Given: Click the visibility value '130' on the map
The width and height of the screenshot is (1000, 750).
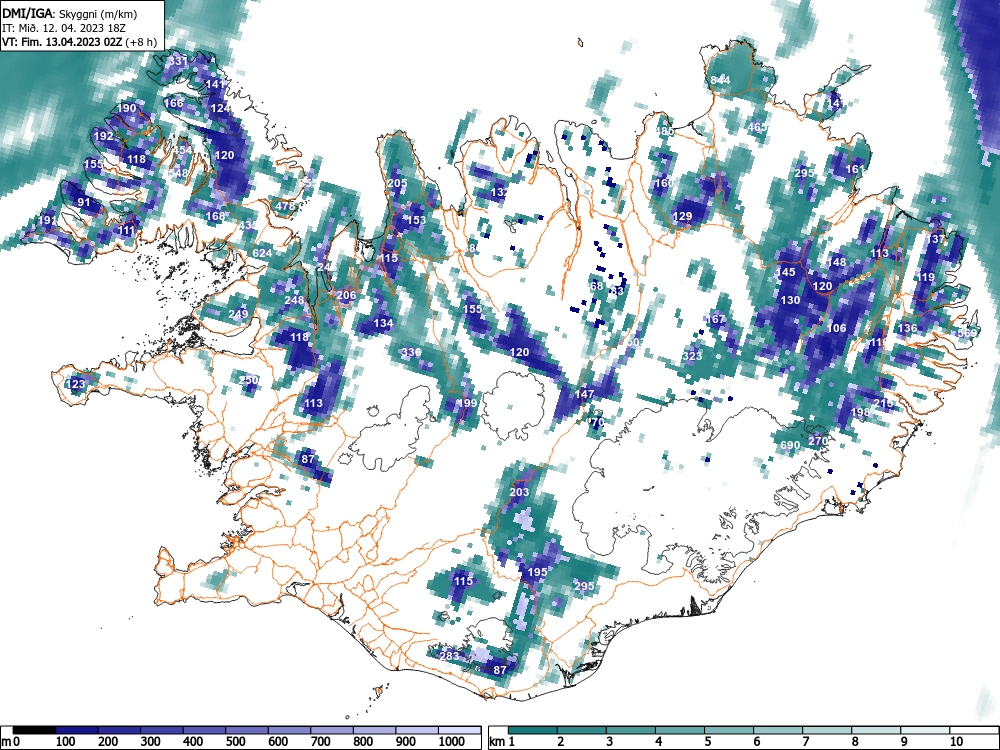Looking at the screenshot, I should [x=790, y=300].
